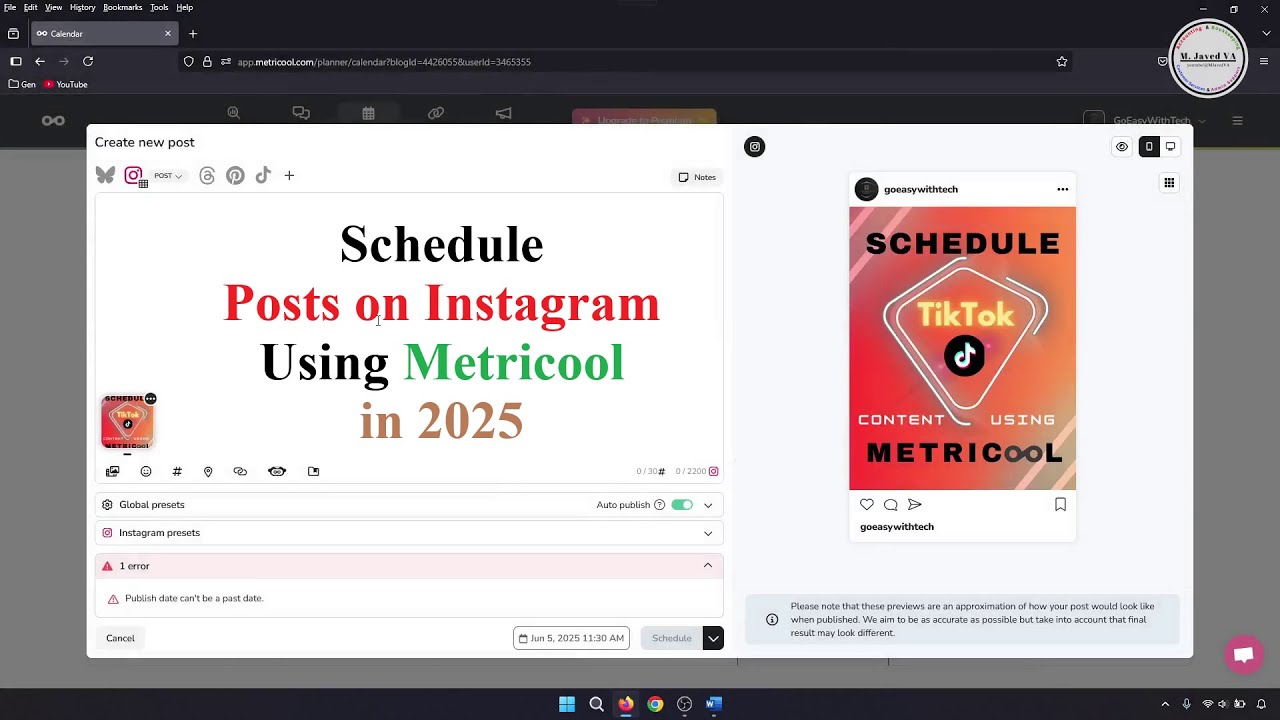Image resolution: width=1280 pixels, height=720 pixels.
Task: Add another social network with plus icon
Action: [x=289, y=176]
